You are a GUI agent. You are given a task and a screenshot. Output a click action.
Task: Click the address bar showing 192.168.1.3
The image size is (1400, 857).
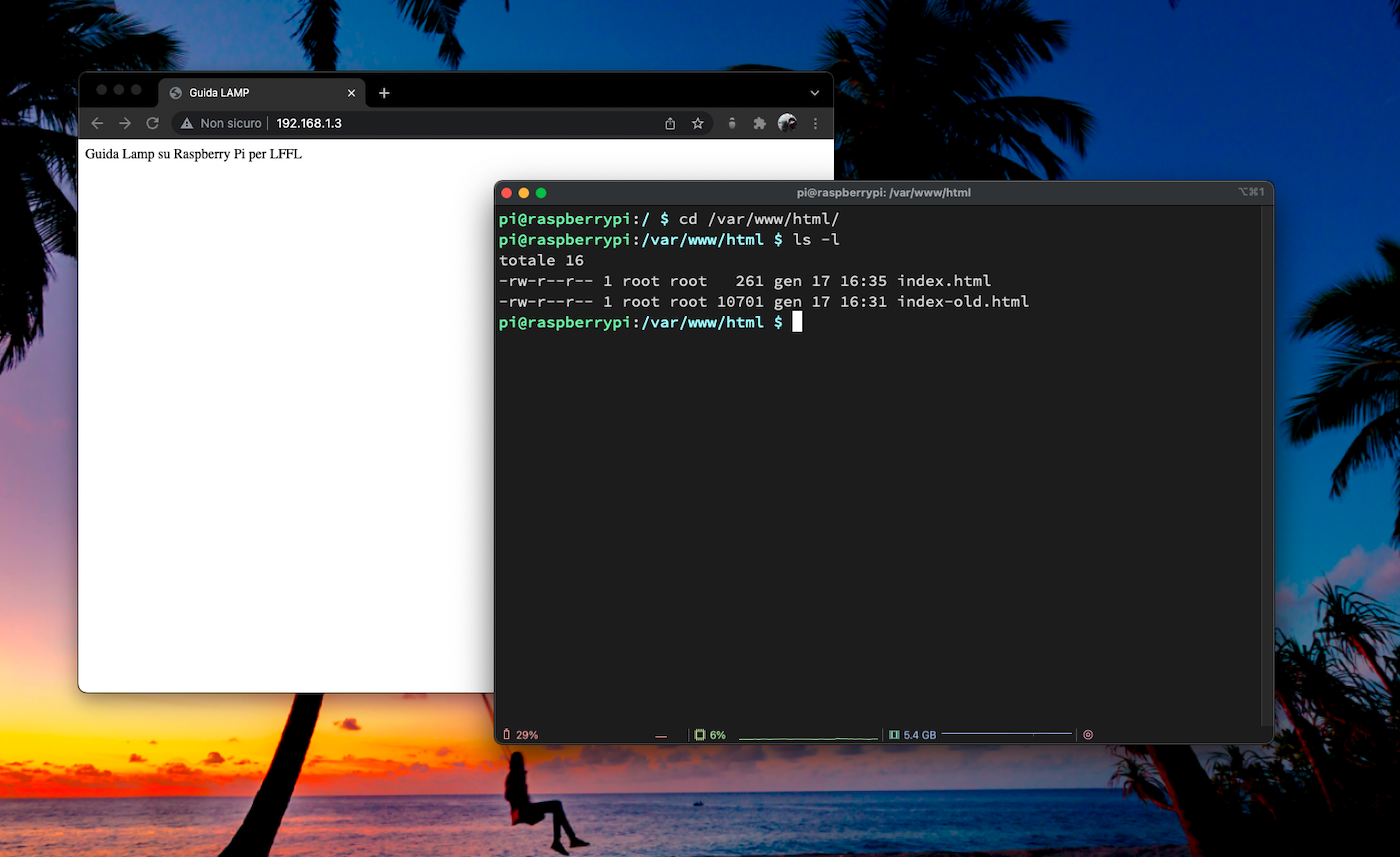point(309,123)
